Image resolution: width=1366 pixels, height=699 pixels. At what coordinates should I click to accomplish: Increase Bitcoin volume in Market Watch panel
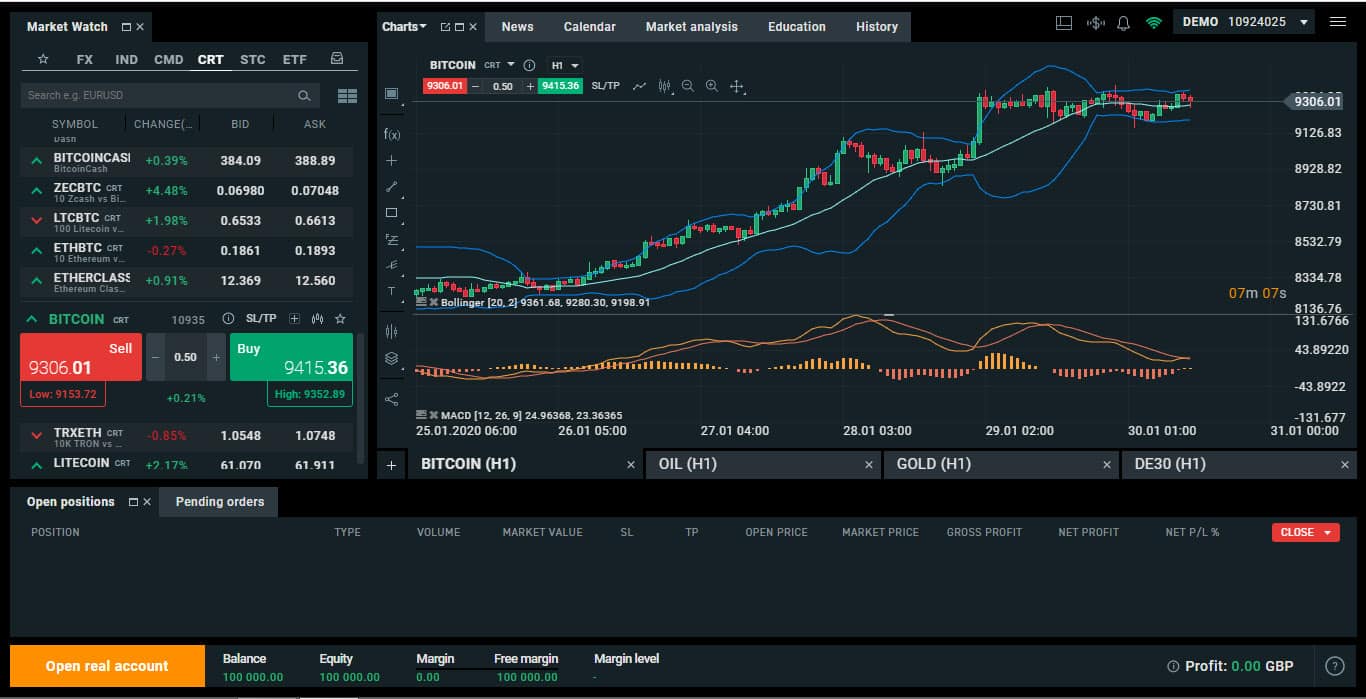click(216, 357)
